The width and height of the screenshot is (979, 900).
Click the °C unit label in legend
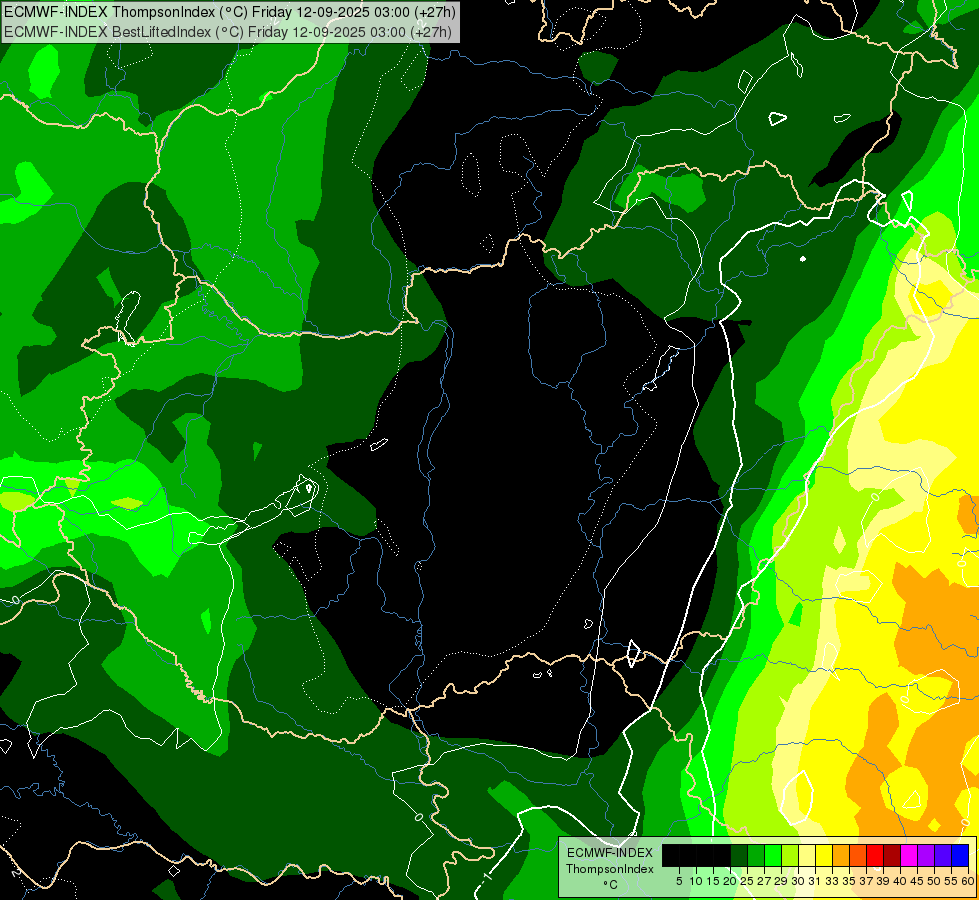[x=610, y=885]
